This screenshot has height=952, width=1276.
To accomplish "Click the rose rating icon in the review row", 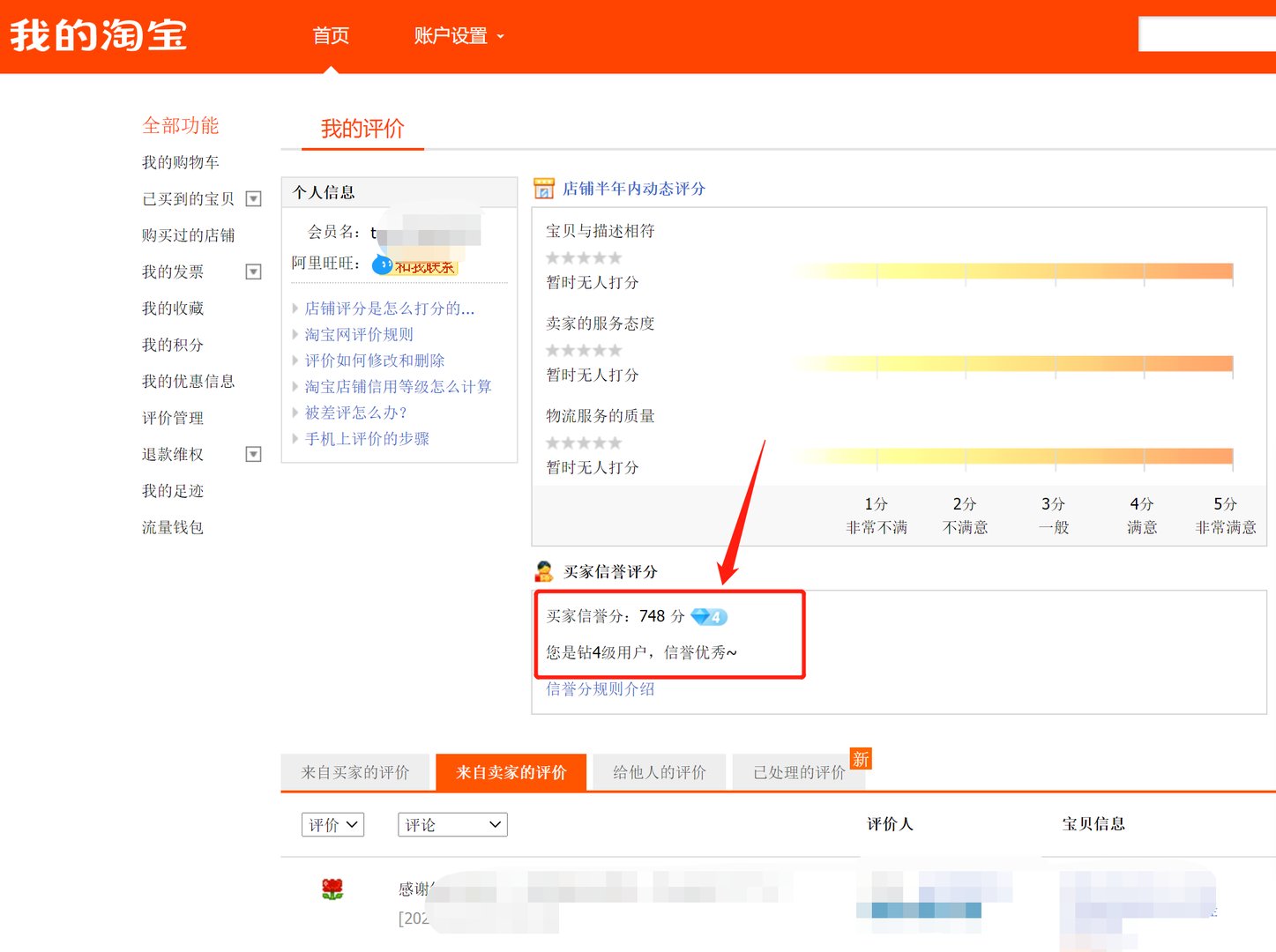I will click(332, 889).
